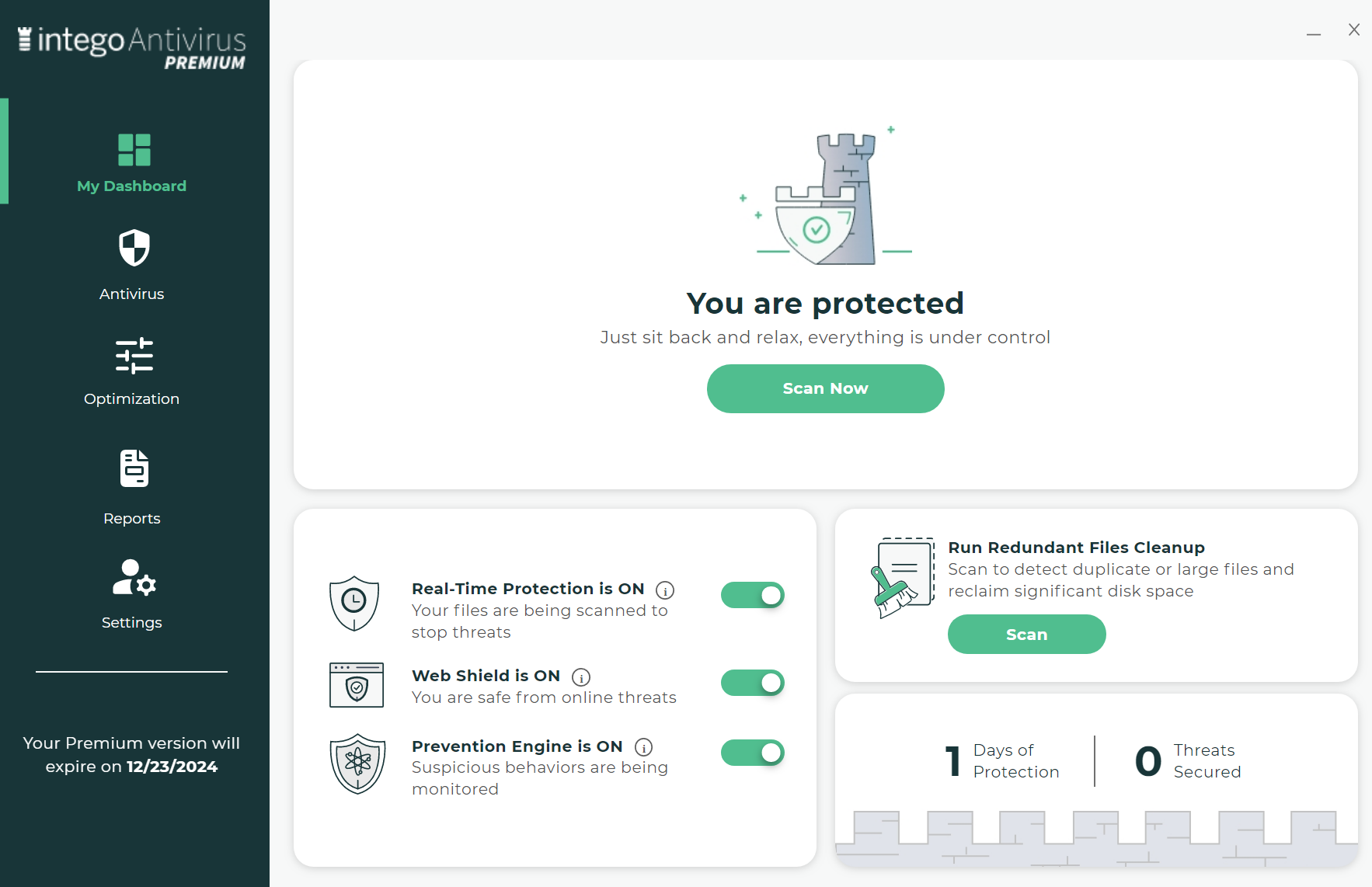This screenshot has width=1372, height=887.
Task: Click 'Your files are being scanned' description
Action: pyautogui.click(x=540, y=621)
